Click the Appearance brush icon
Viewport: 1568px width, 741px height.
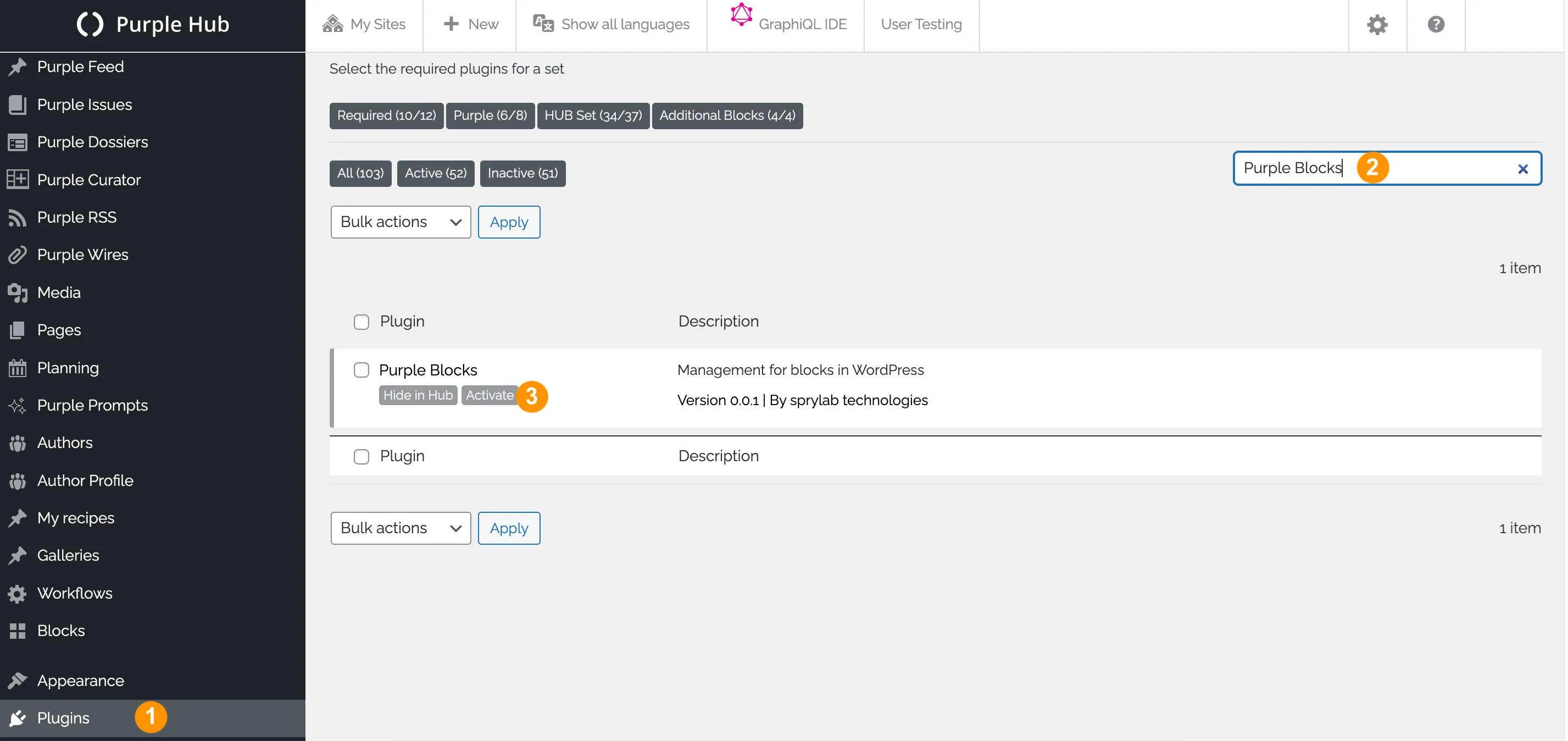[x=18, y=680]
